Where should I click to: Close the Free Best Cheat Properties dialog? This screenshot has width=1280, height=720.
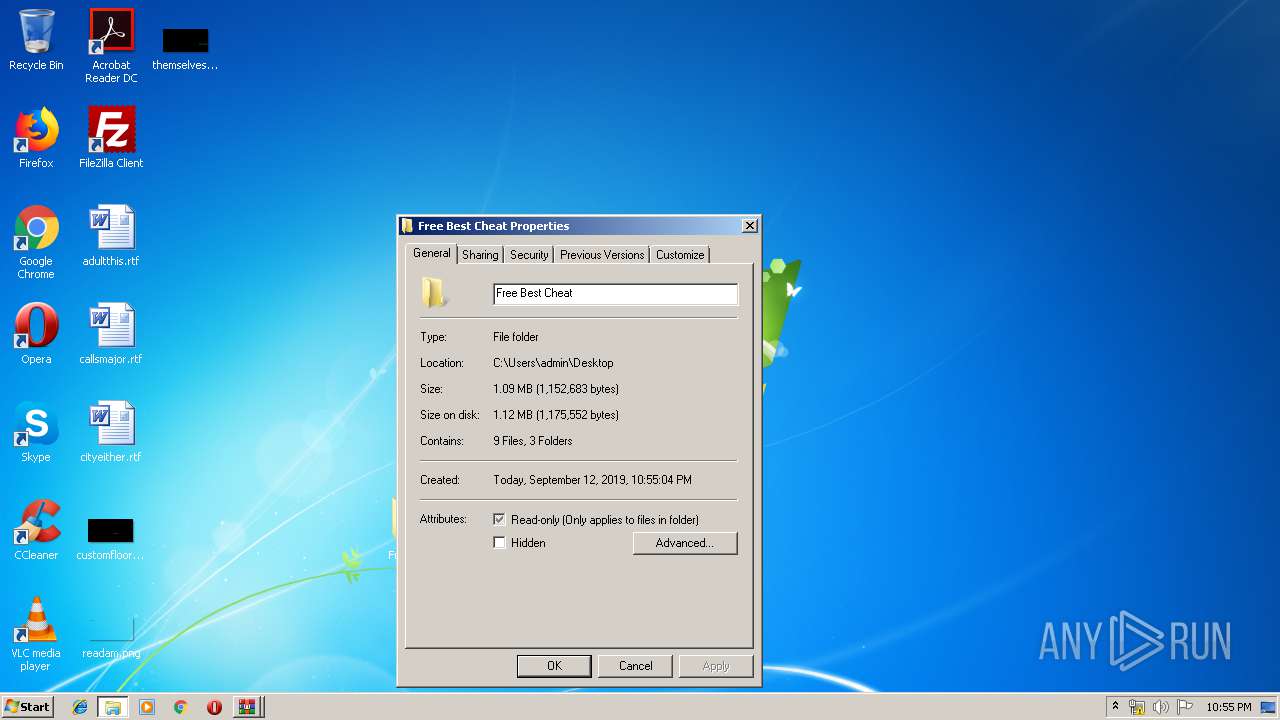coord(750,226)
